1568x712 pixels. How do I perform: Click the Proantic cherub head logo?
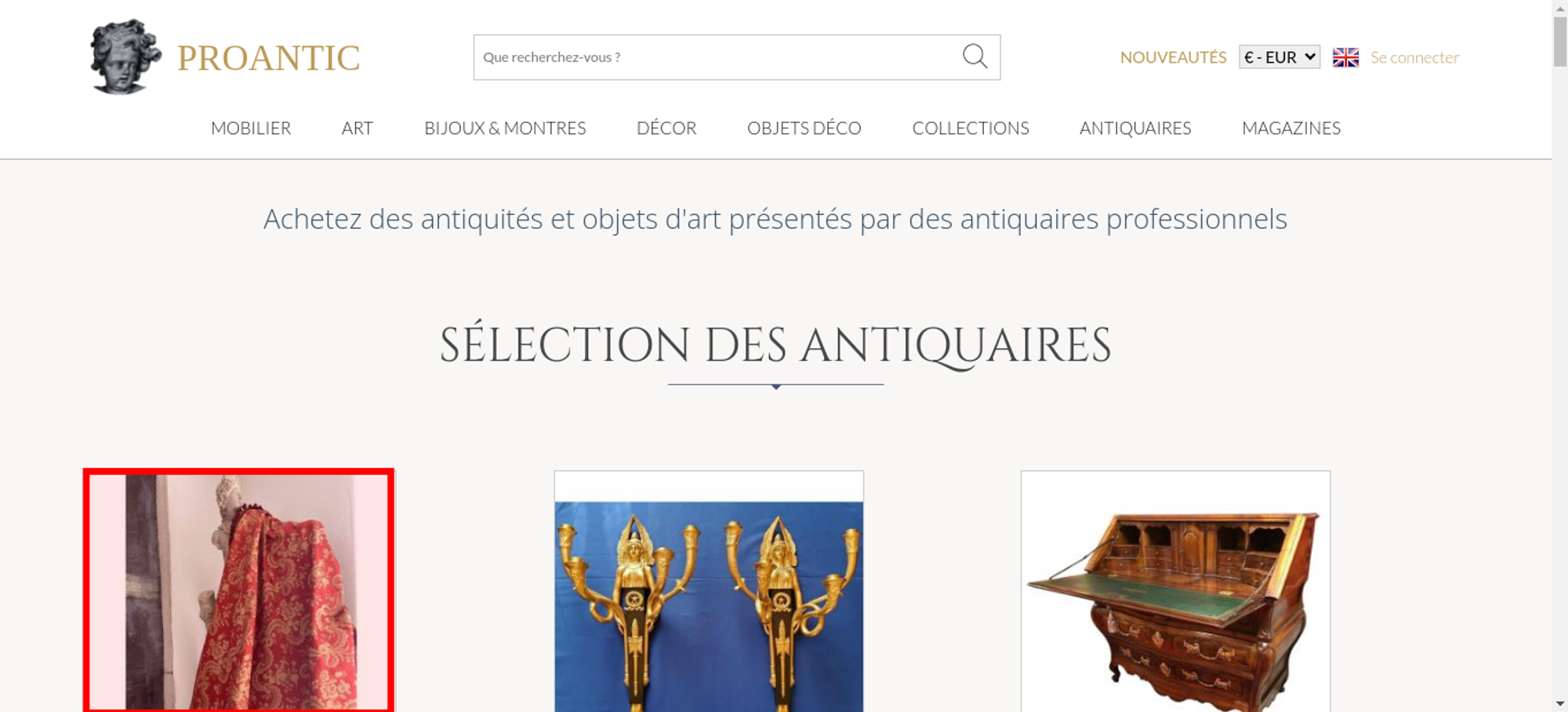(x=125, y=56)
